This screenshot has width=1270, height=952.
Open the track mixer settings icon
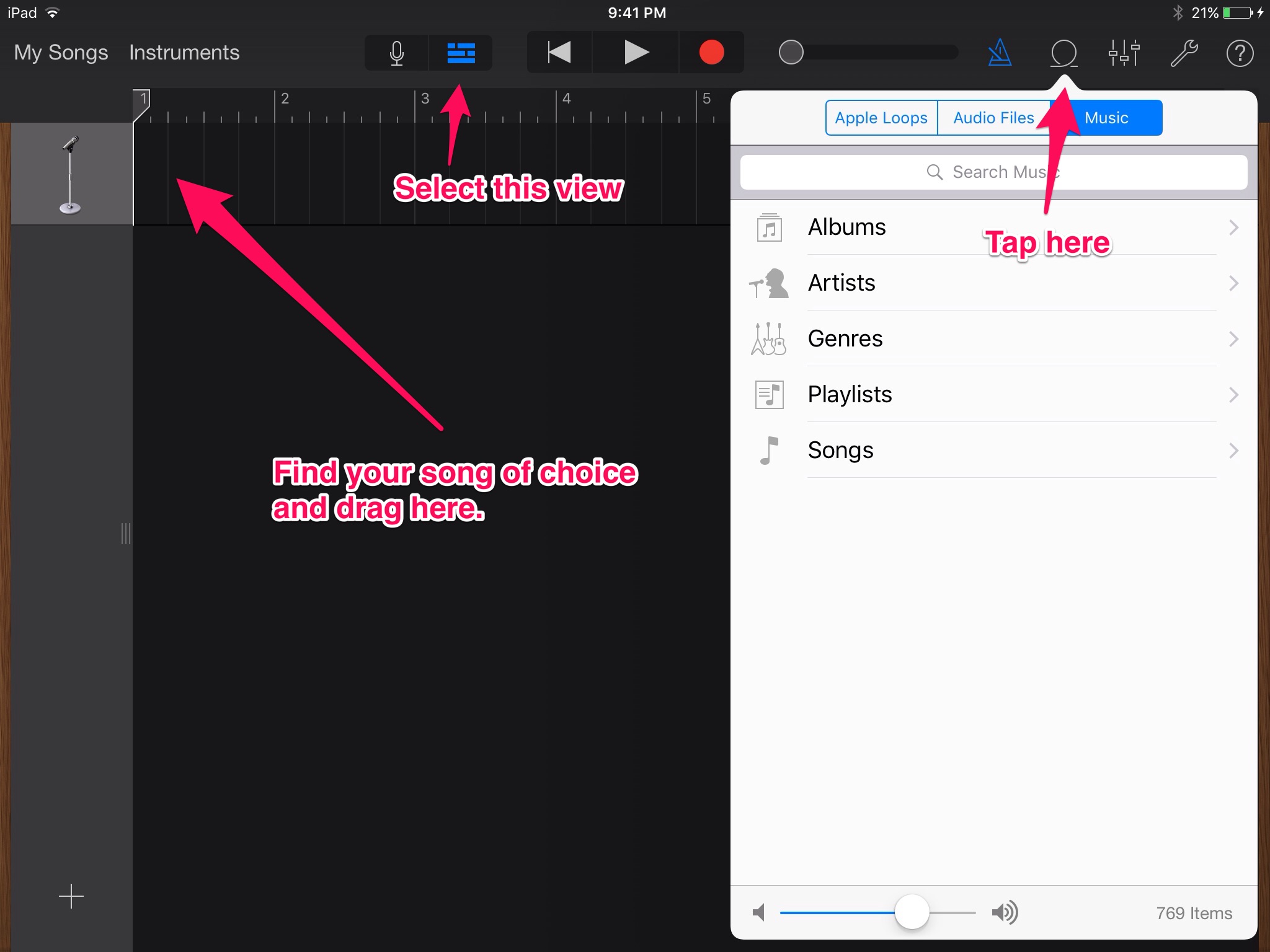click(x=1124, y=53)
